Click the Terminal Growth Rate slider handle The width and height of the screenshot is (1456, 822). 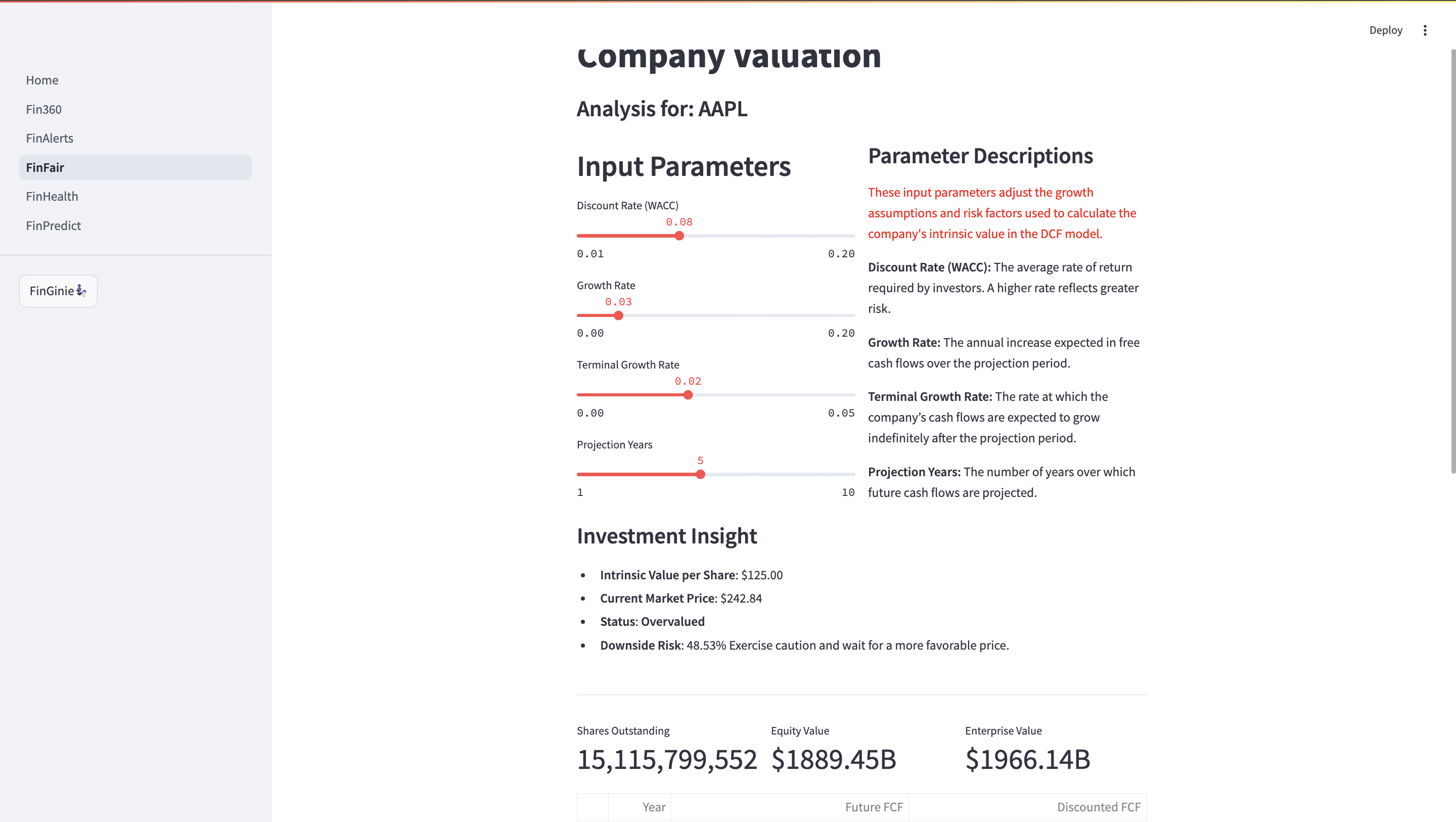tap(688, 395)
